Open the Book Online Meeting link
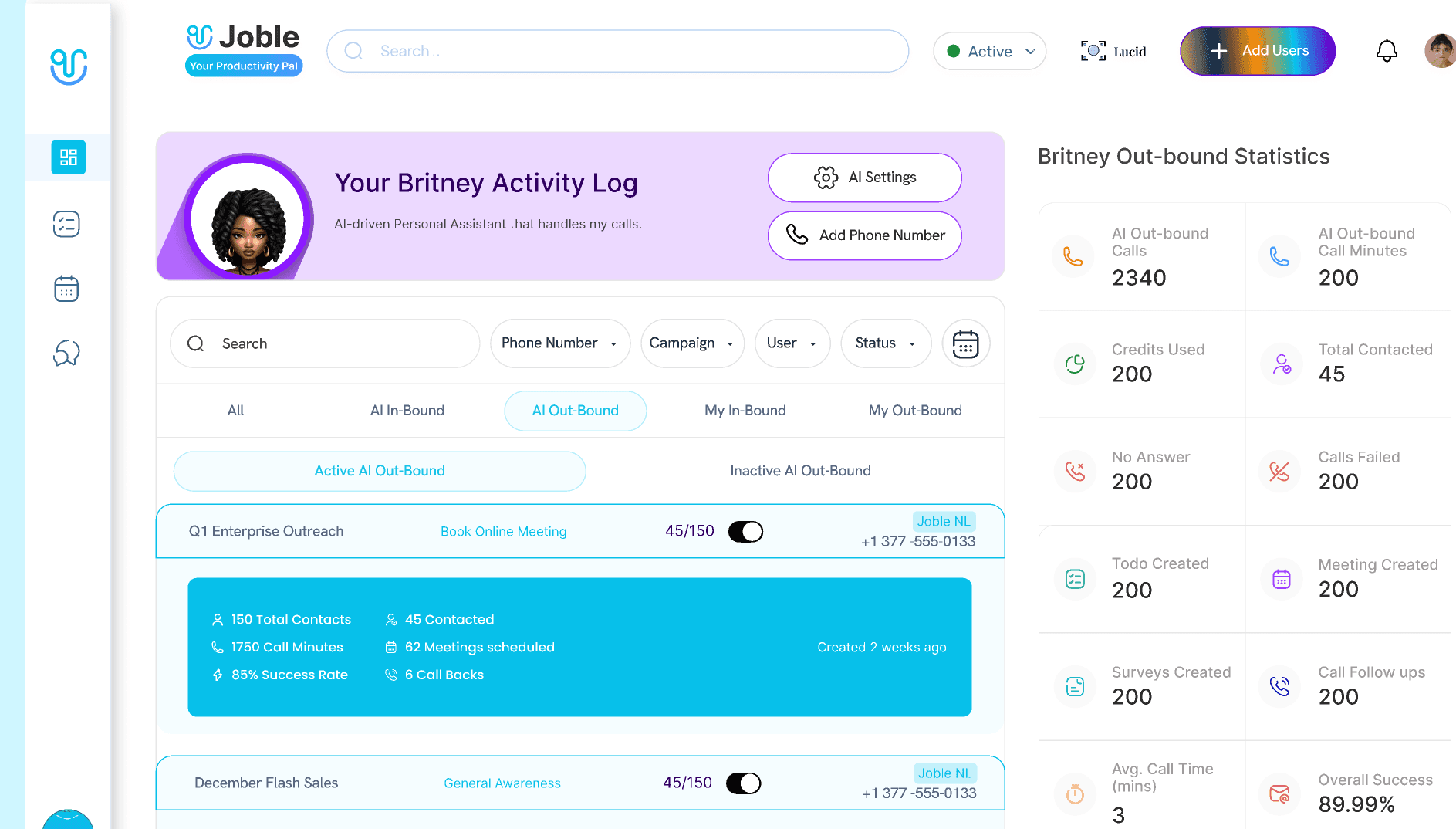The image size is (1456, 829). pyautogui.click(x=503, y=532)
